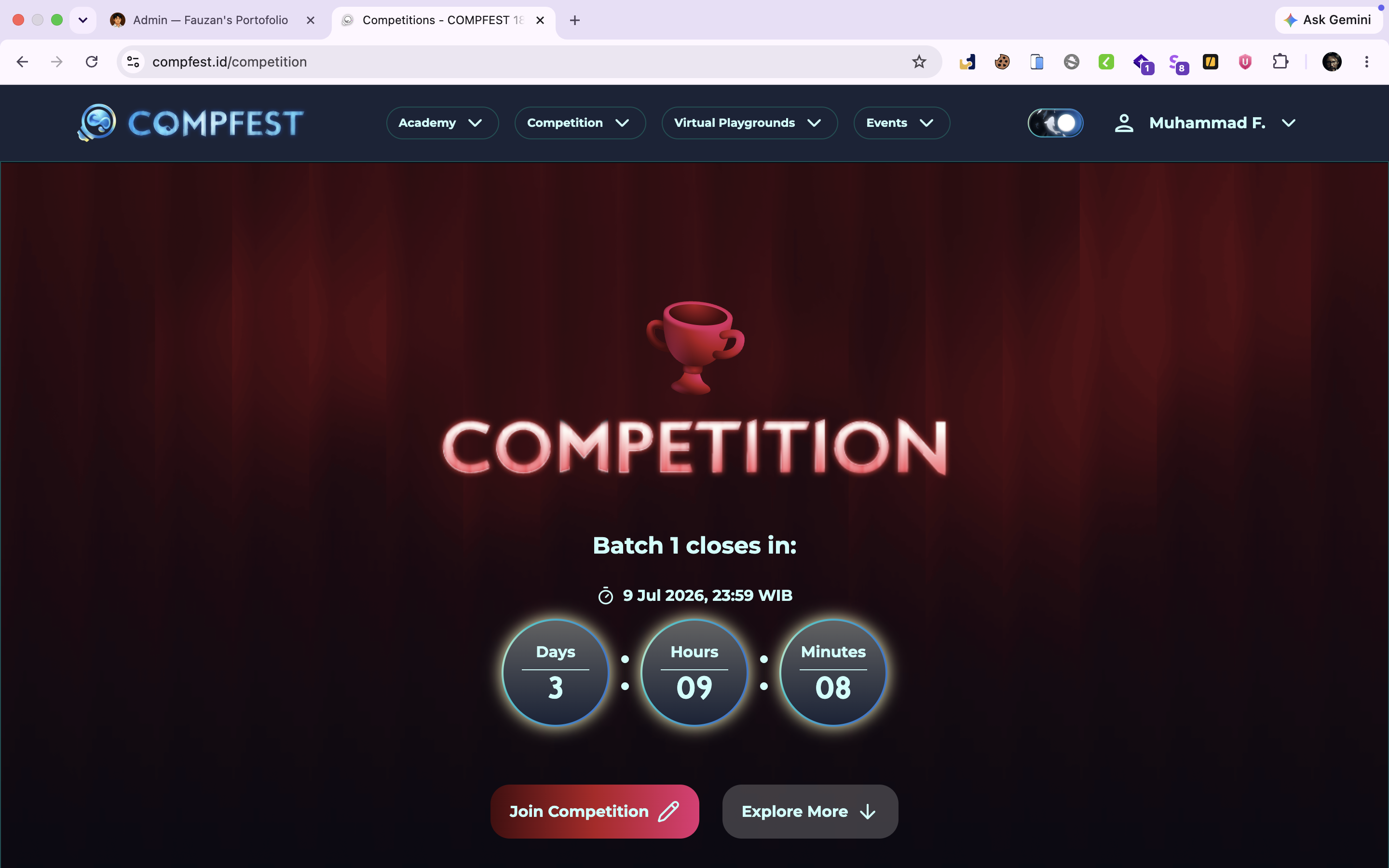The width and height of the screenshot is (1389, 868).
Task: Click the Hours countdown circle
Action: [694, 672]
